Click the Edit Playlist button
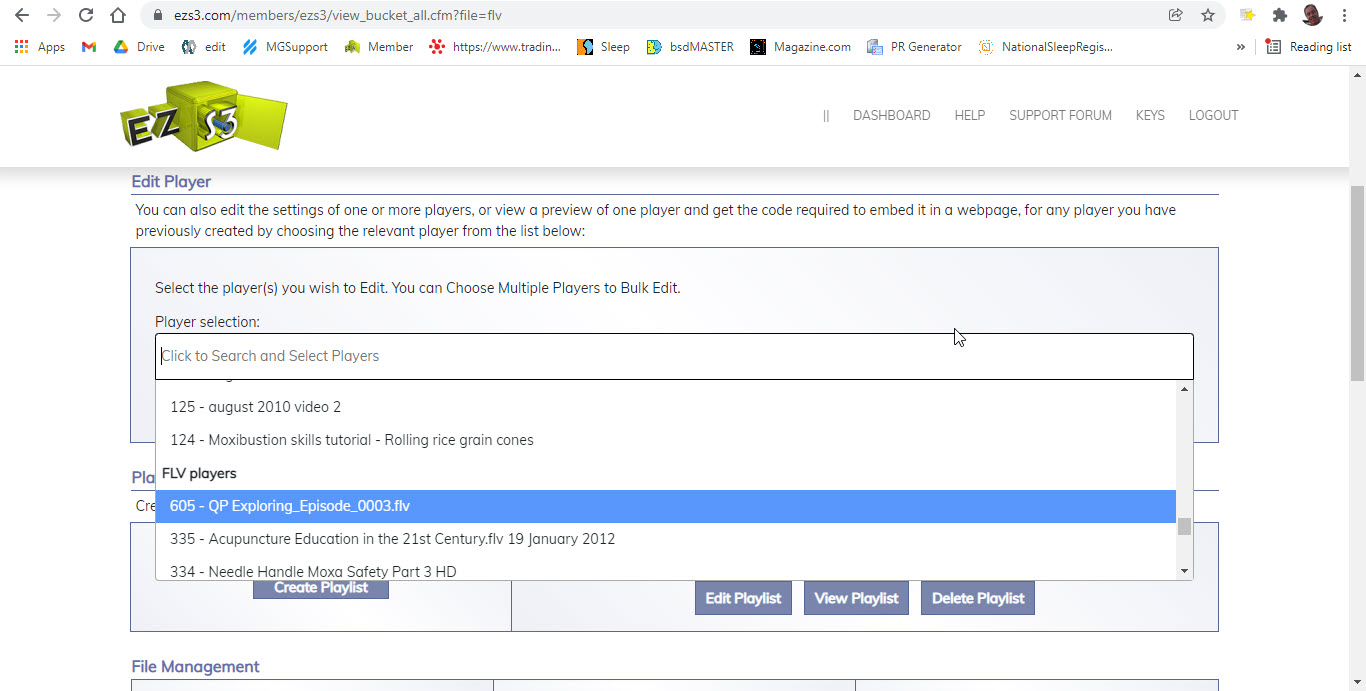 [x=743, y=598]
